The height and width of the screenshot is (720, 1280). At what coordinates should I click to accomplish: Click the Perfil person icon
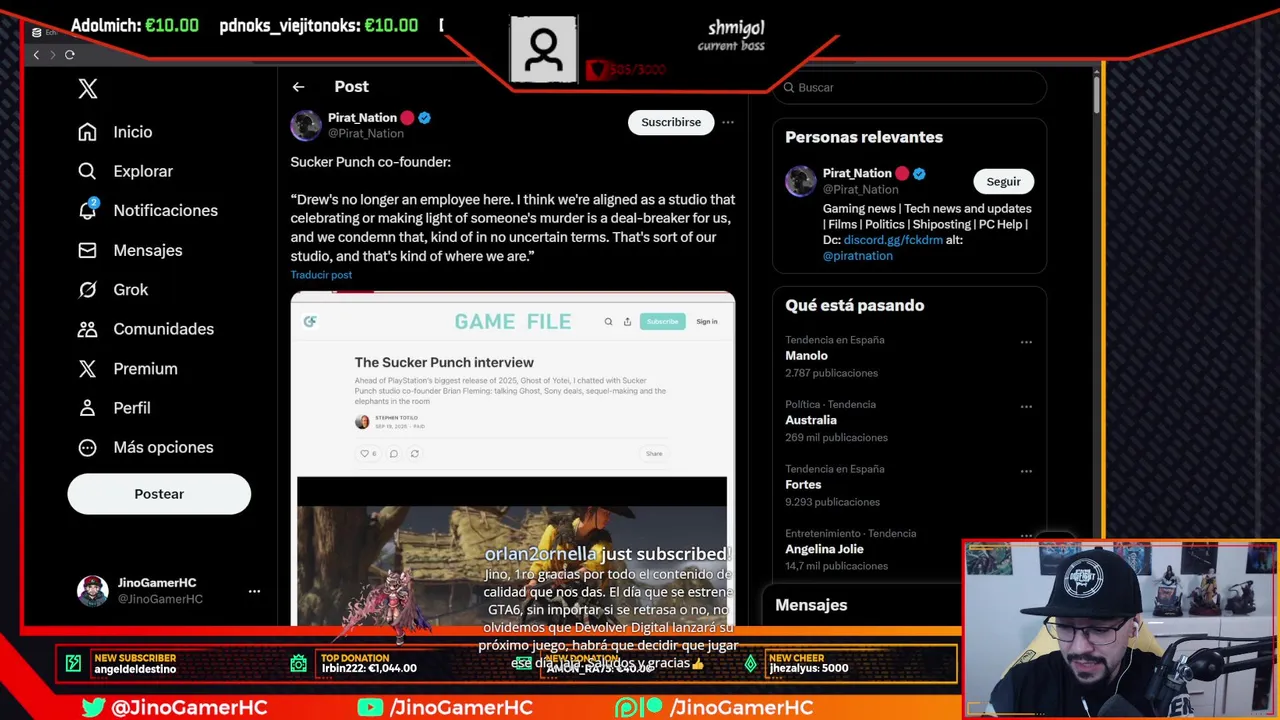tap(88, 408)
